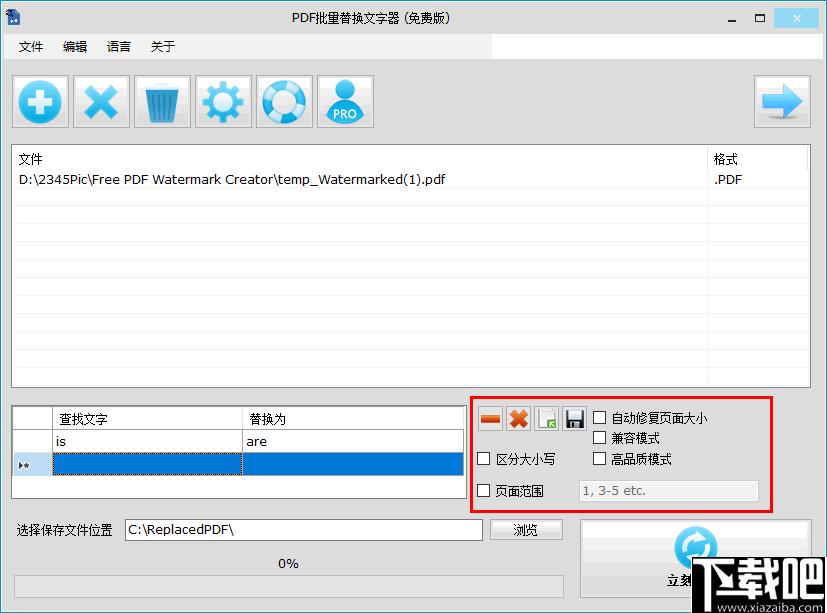
Task: Close the PDF replacer window
Action: point(796,18)
